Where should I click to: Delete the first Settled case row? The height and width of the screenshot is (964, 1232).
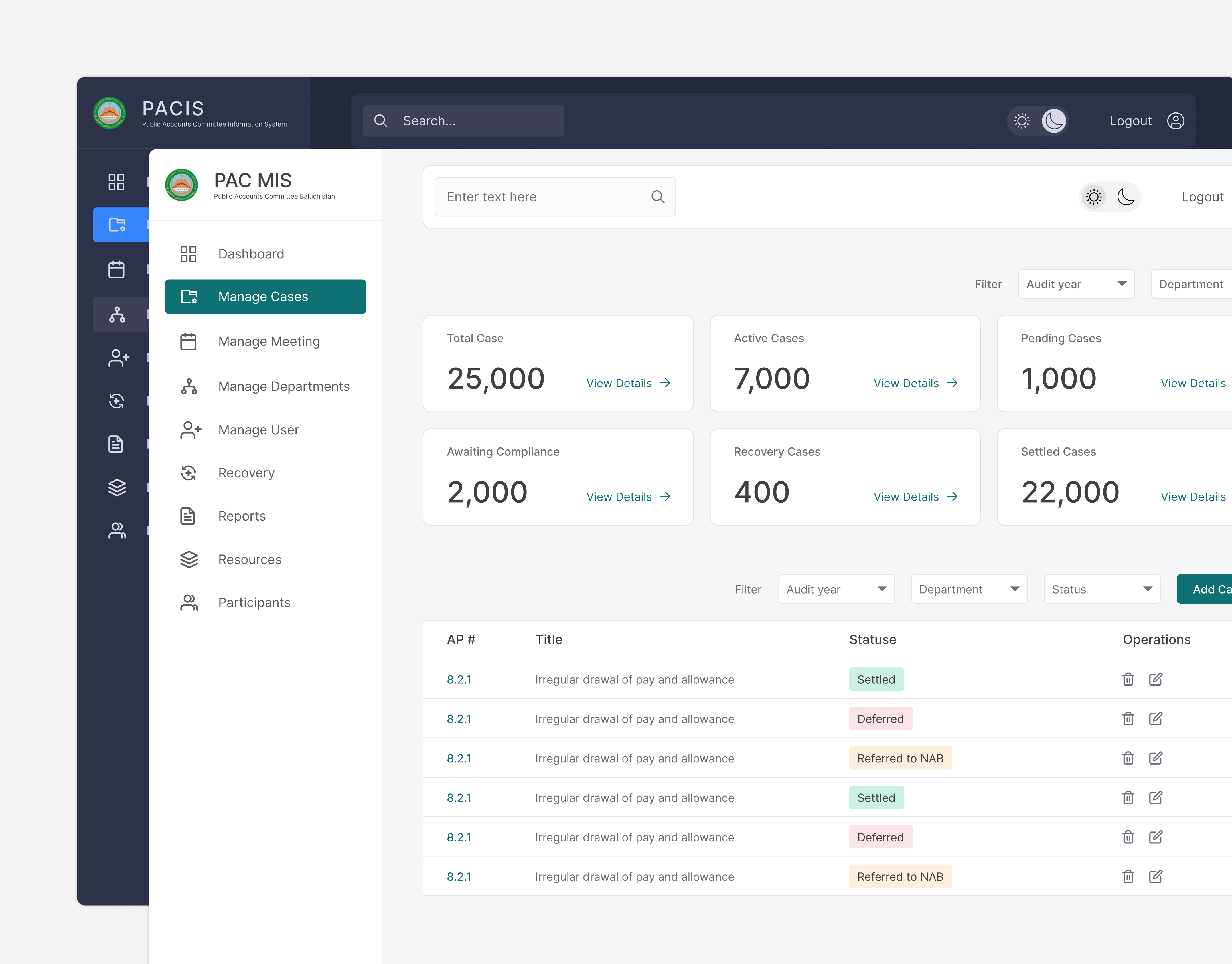tap(1128, 679)
